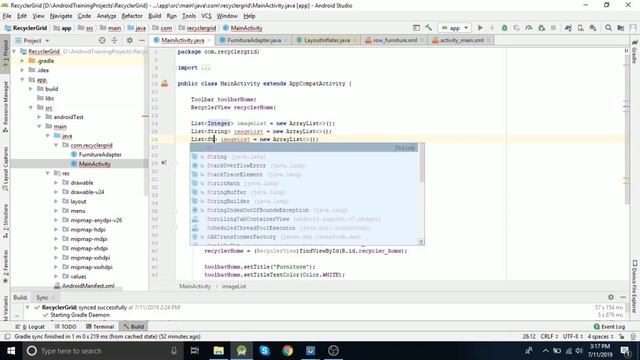Open the Gradle side panel
The width and height of the screenshot is (640, 360).
point(635,52)
